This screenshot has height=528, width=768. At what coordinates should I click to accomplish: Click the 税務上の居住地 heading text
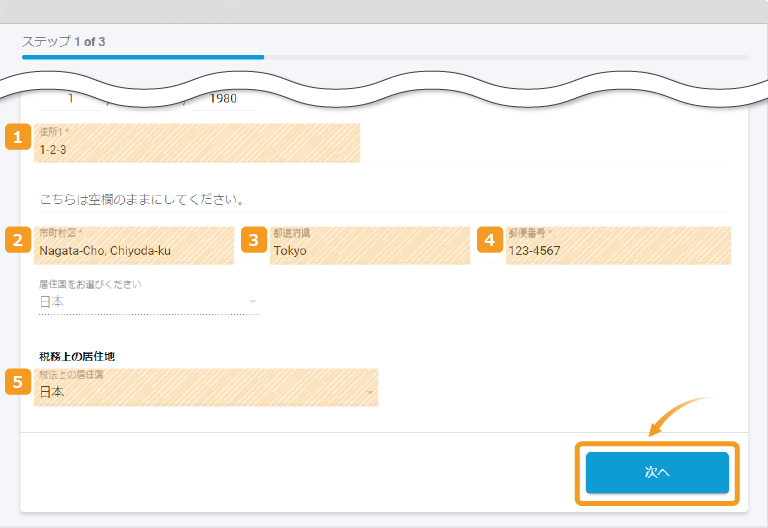pos(77,357)
